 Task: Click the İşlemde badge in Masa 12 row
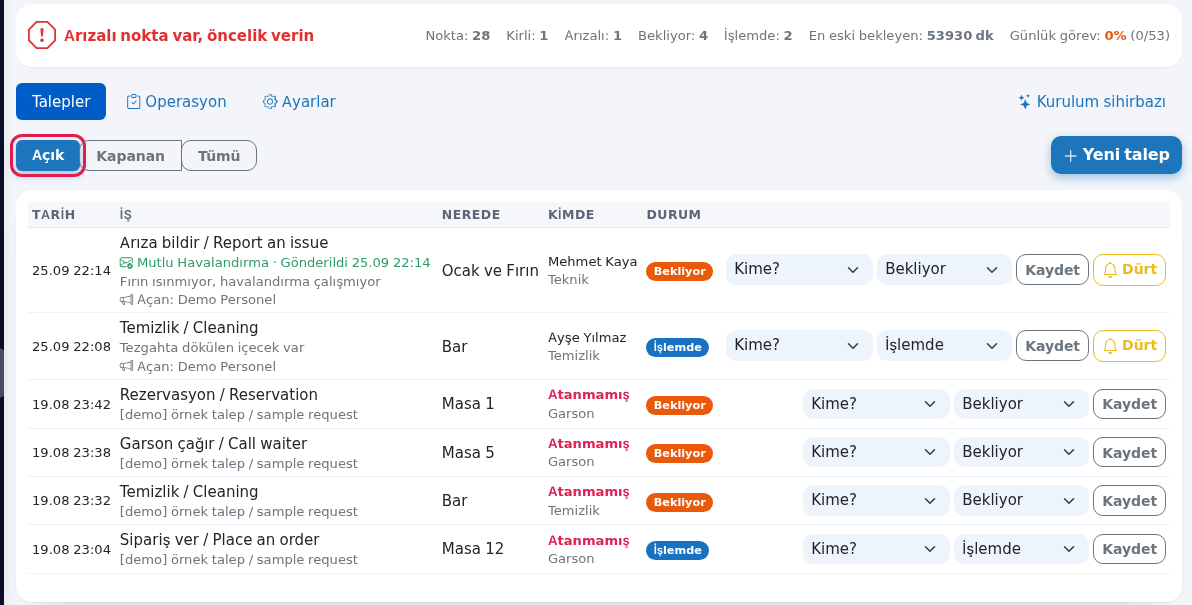pos(677,550)
